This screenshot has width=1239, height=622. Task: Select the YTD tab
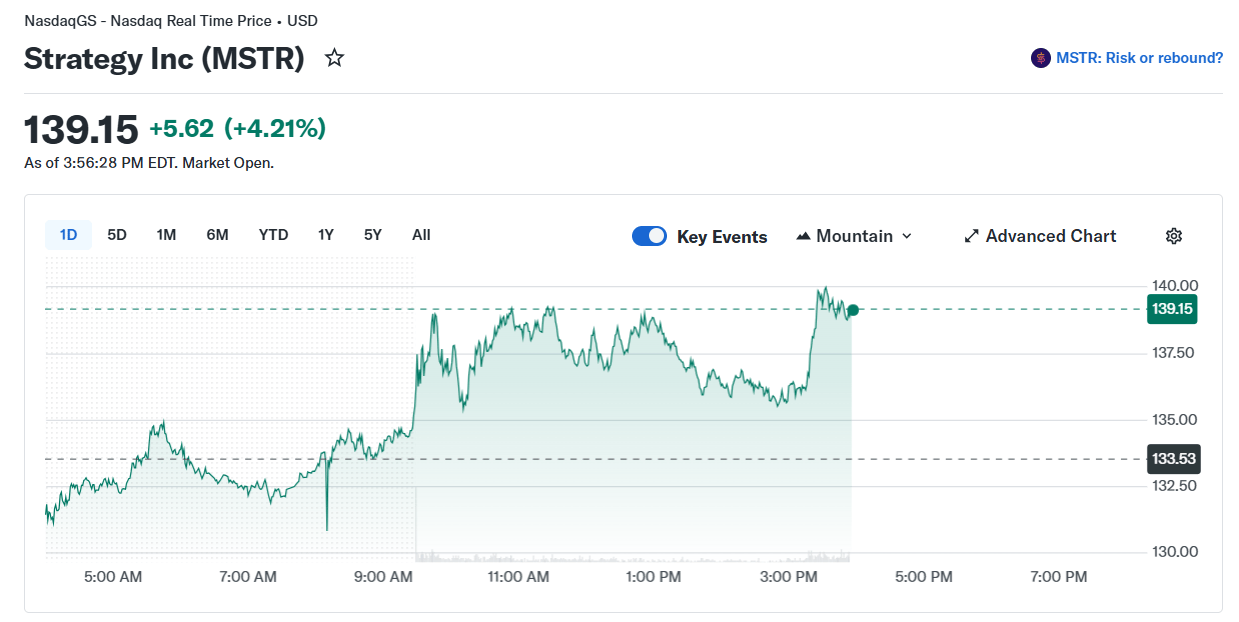272,234
